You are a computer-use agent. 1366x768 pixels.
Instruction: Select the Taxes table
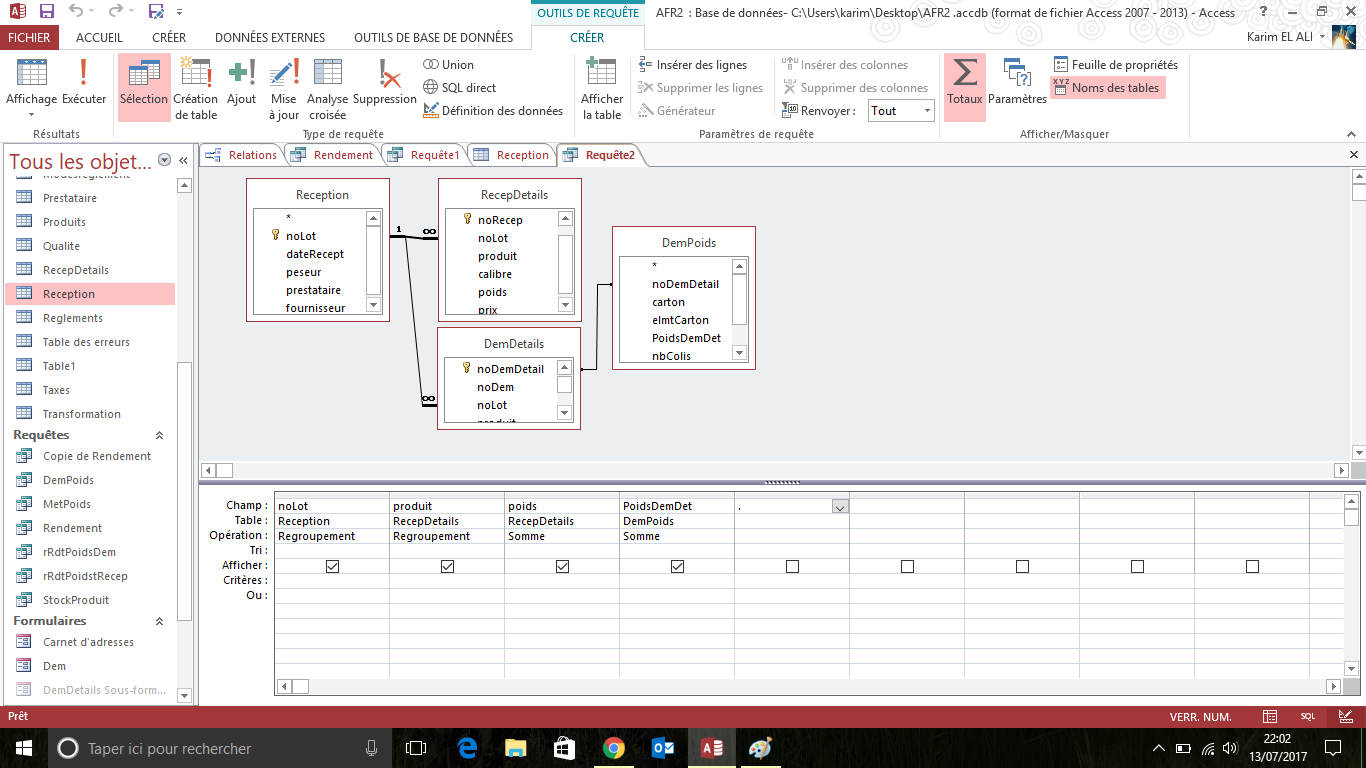point(56,390)
